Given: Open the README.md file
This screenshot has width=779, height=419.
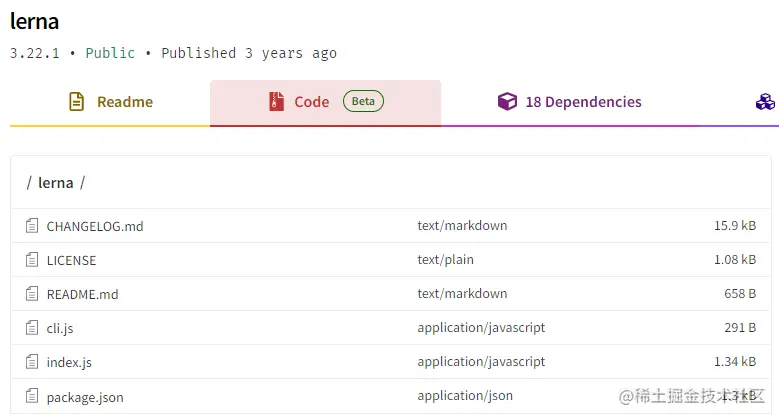Looking at the screenshot, I should pos(82,295).
